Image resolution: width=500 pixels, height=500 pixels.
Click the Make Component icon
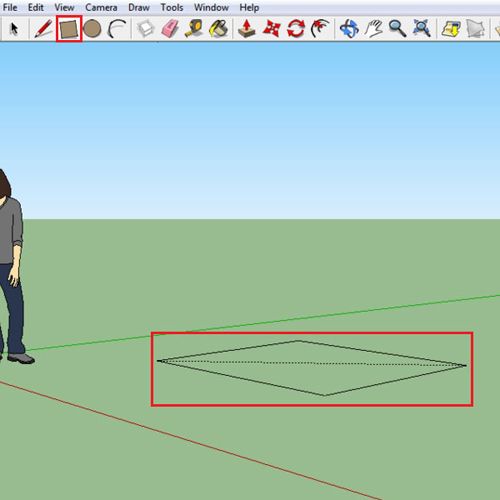146,29
